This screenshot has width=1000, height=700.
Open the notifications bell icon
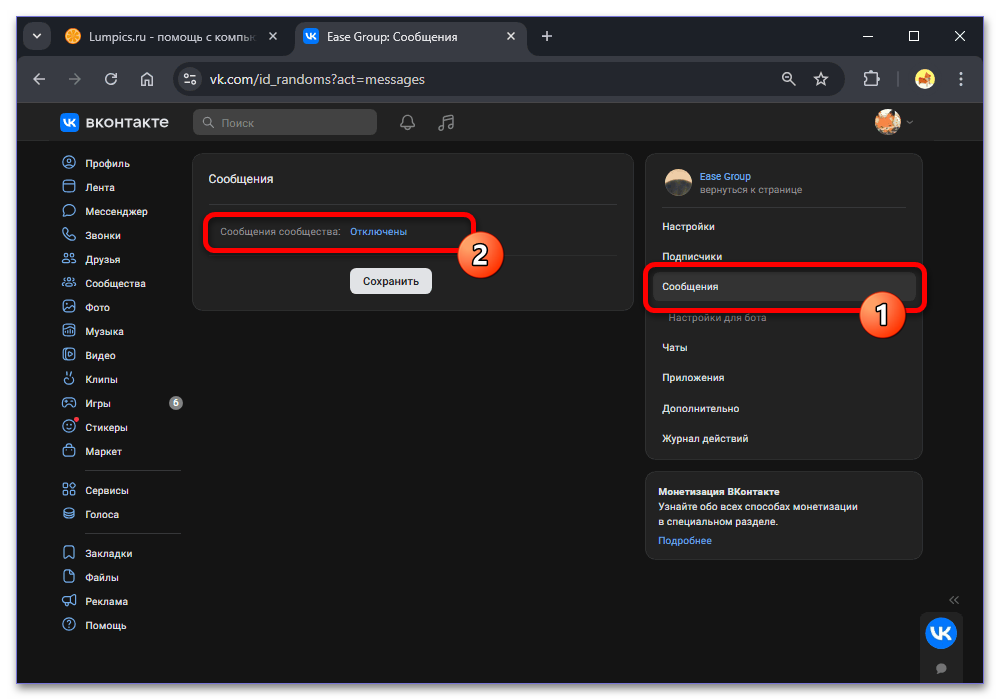(408, 122)
